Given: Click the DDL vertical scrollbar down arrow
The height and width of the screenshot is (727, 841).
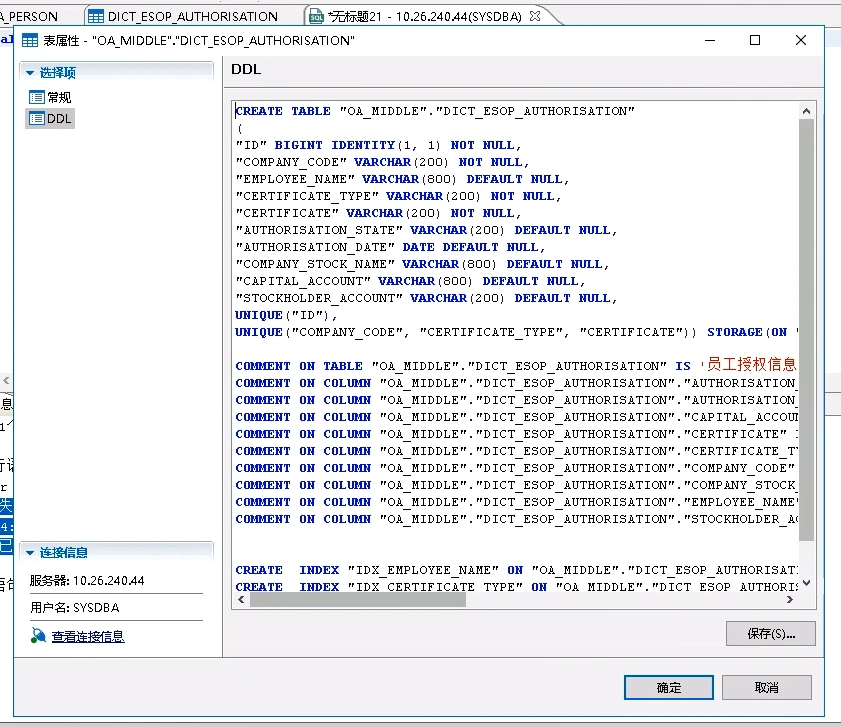Looking at the screenshot, I should 807,583.
